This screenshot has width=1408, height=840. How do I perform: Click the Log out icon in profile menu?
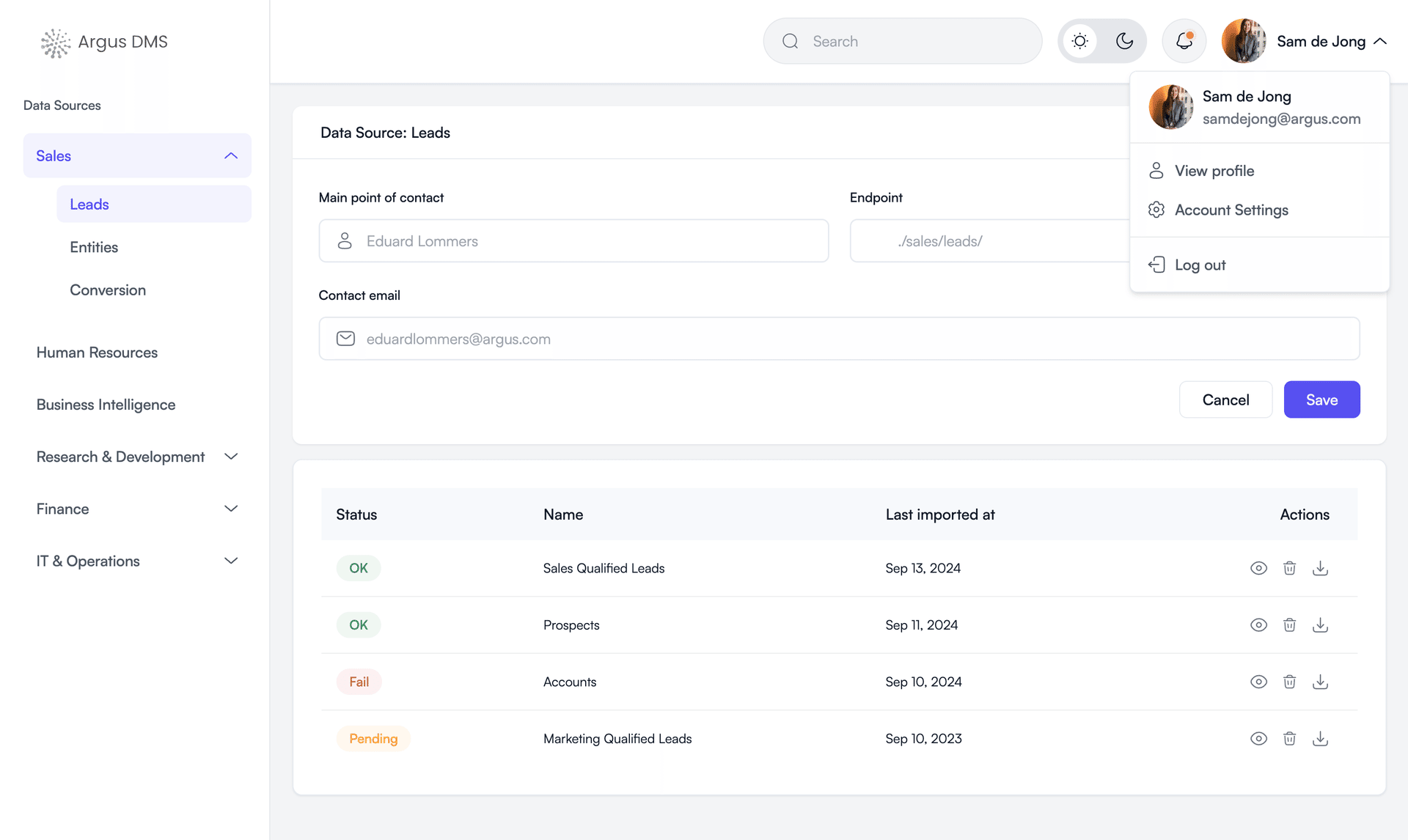coord(1157,264)
